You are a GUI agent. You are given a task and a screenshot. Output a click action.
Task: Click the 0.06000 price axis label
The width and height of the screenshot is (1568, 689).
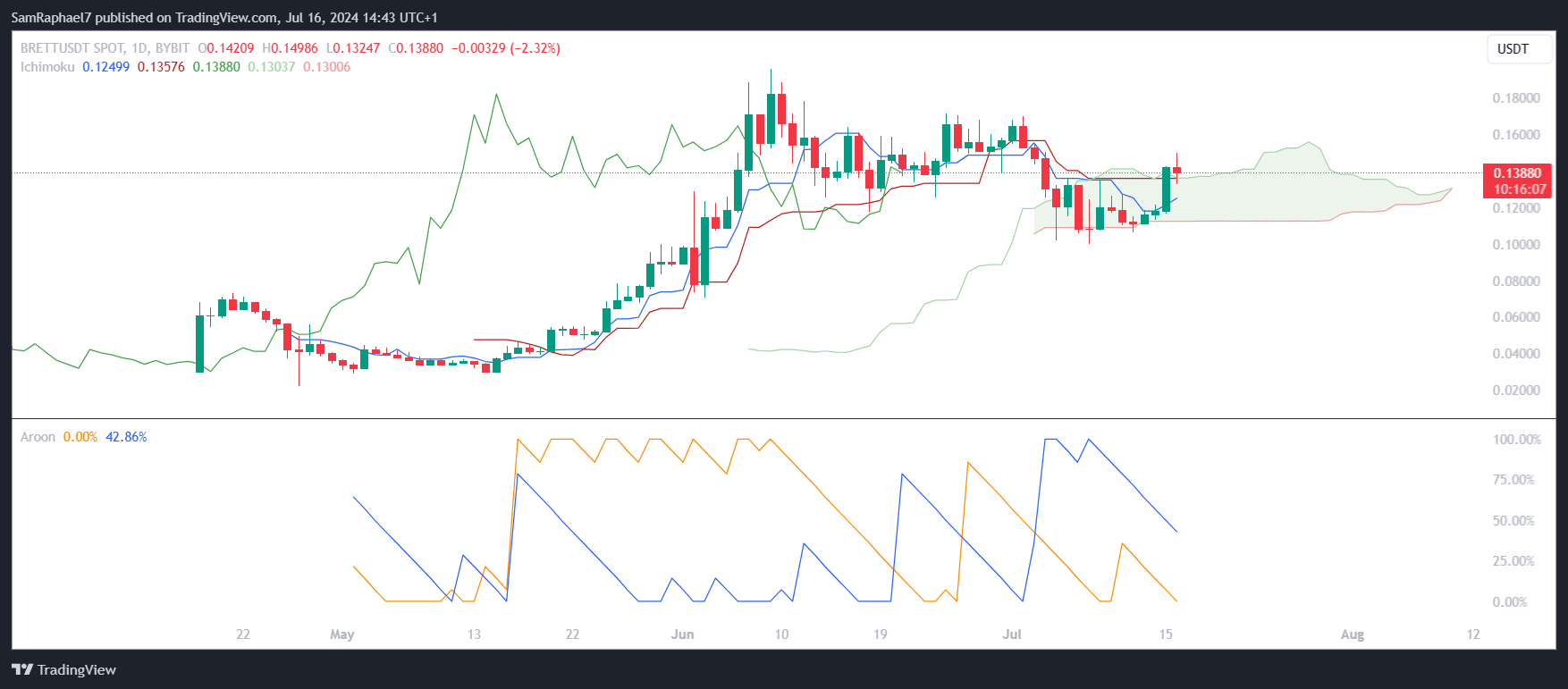point(1516,317)
